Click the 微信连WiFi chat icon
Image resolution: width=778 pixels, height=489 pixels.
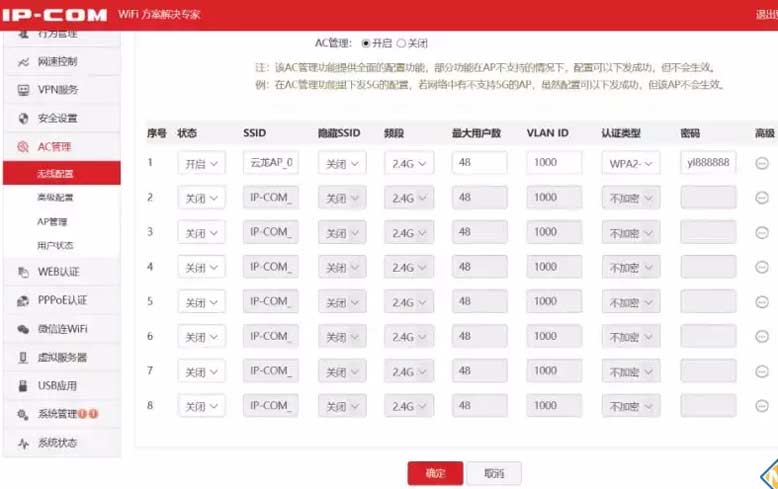(x=23, y=329)
